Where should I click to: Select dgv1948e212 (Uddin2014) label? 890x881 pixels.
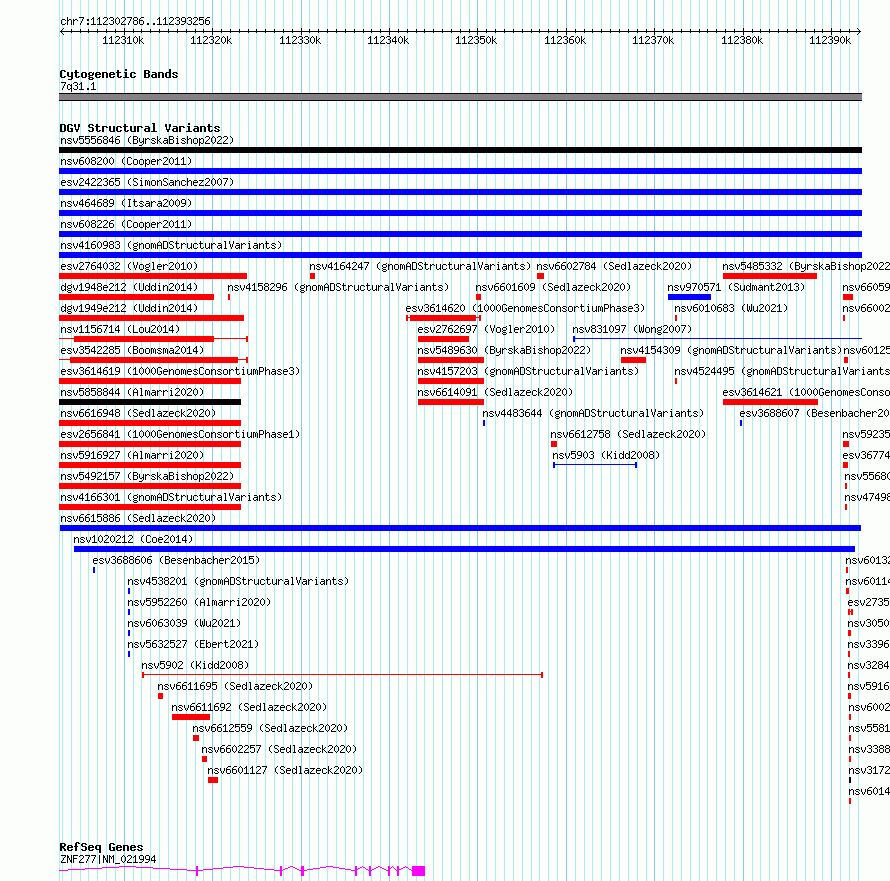coord(129,287)
